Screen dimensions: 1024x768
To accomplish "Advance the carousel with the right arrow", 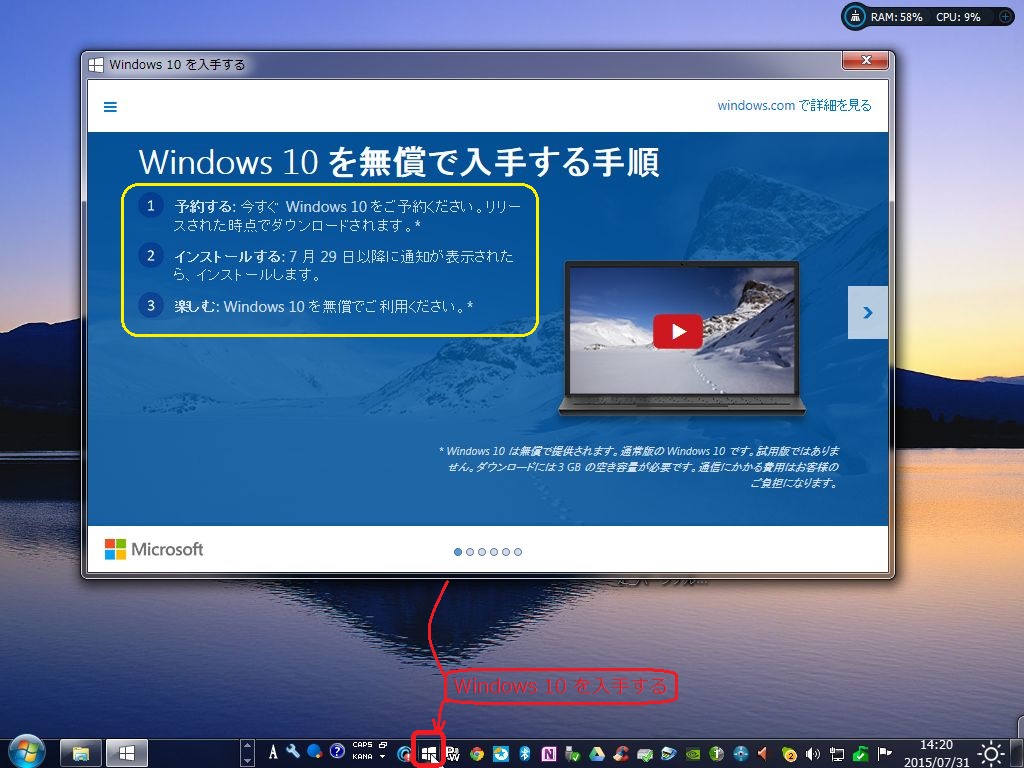I will (x=867, y=311).
